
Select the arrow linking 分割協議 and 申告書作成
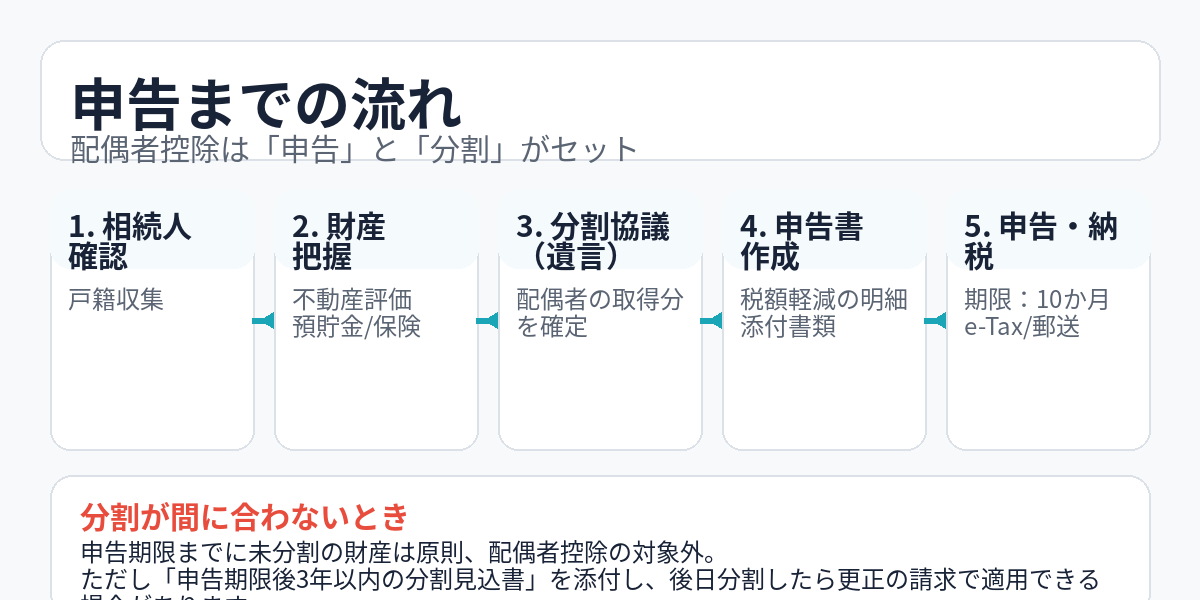click(x=712, y=321)
